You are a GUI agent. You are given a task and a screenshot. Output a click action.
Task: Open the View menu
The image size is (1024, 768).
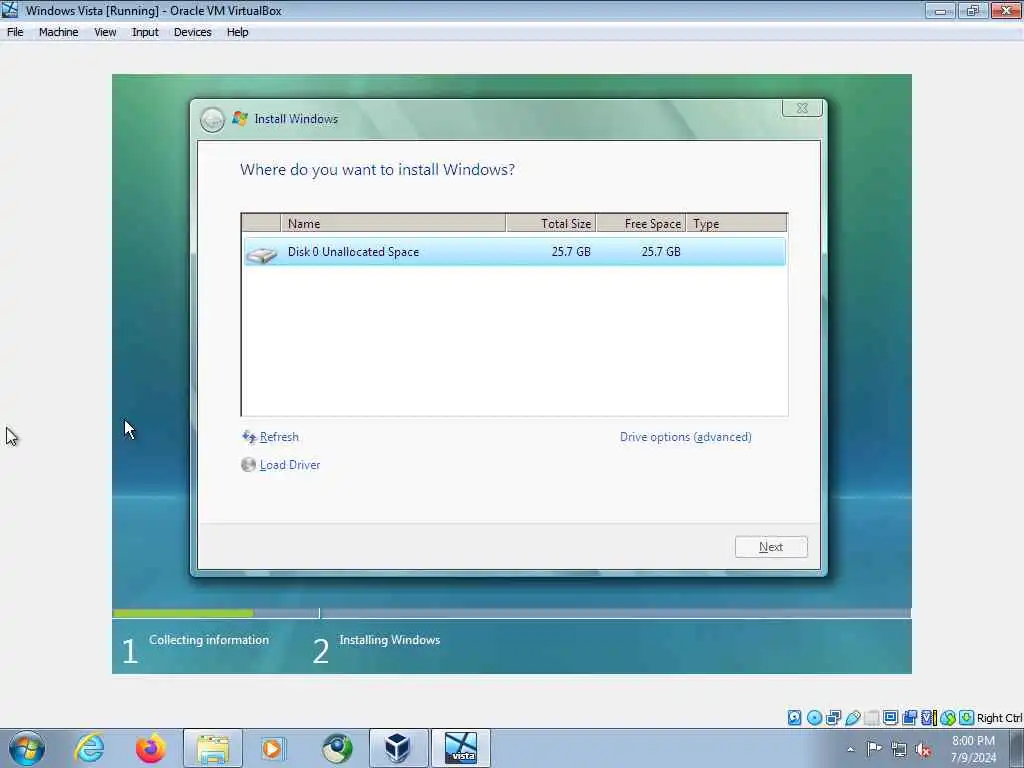click(x=105, y=32)
